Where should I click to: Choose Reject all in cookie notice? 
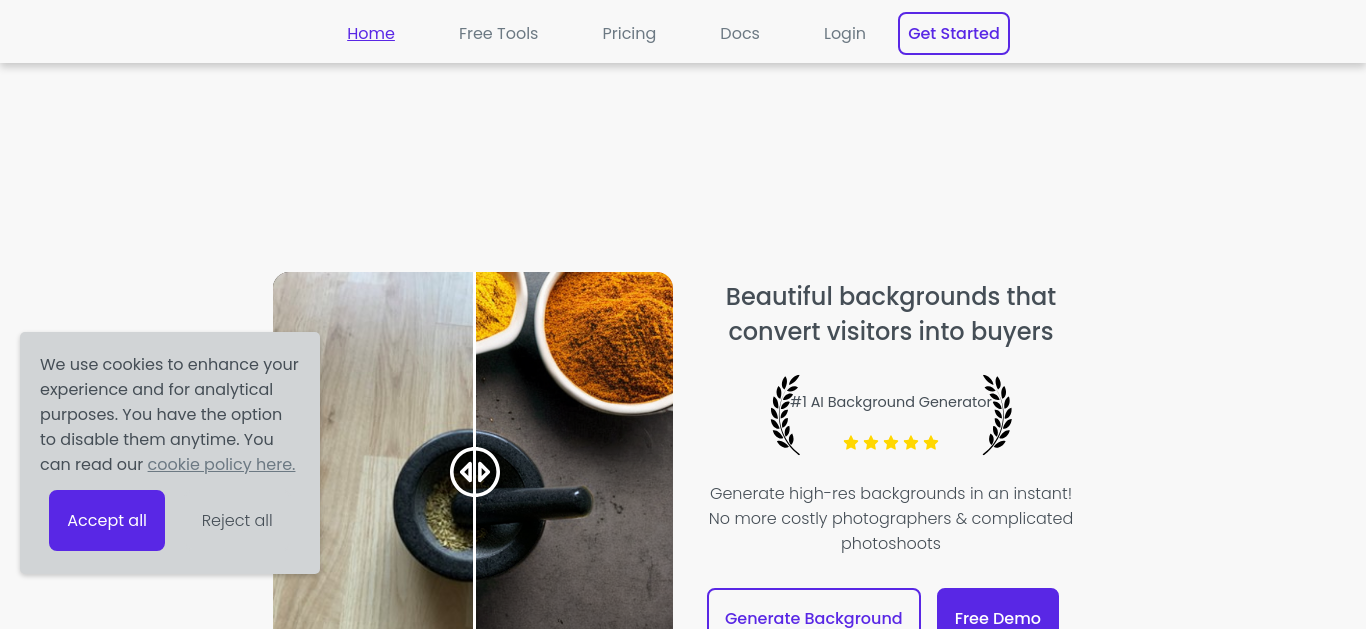click(x=237, y=520)
